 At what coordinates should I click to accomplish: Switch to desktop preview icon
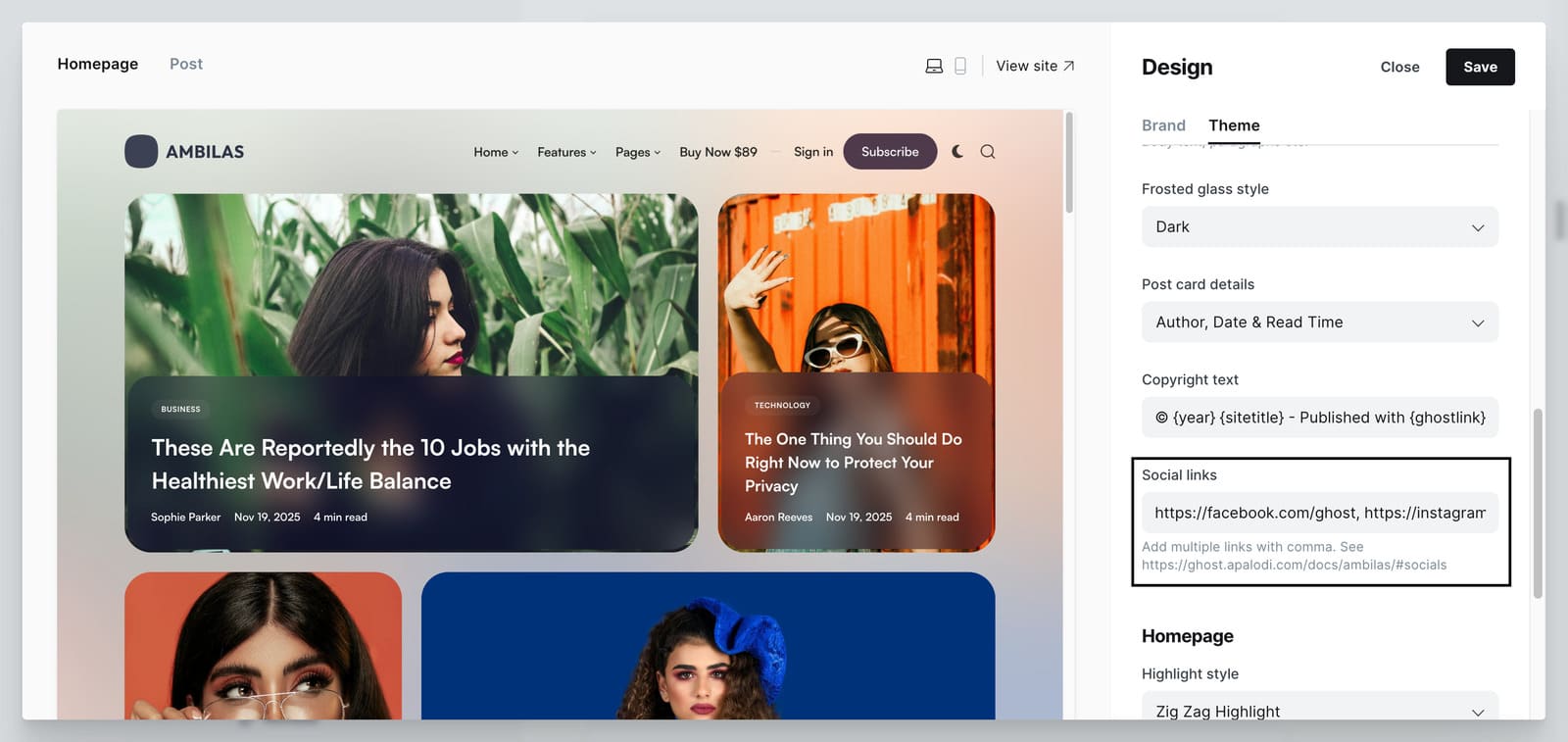click(x=934, y=66)
